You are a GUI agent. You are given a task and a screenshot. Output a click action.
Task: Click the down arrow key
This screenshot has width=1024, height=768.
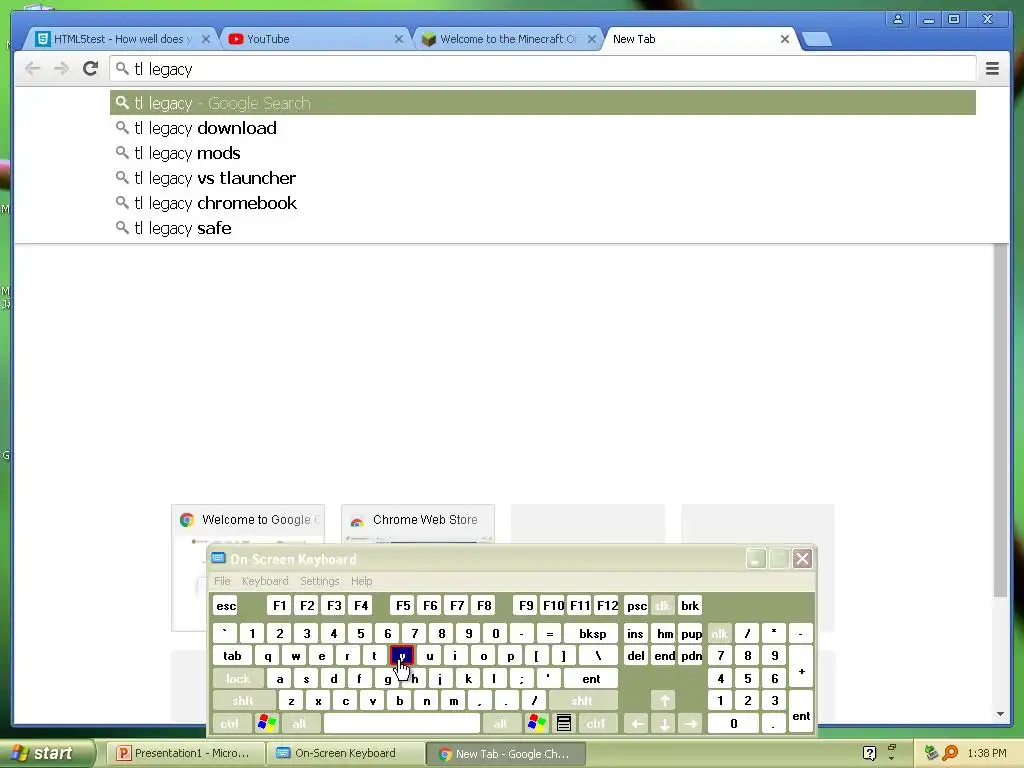click(x=664, y=724)
